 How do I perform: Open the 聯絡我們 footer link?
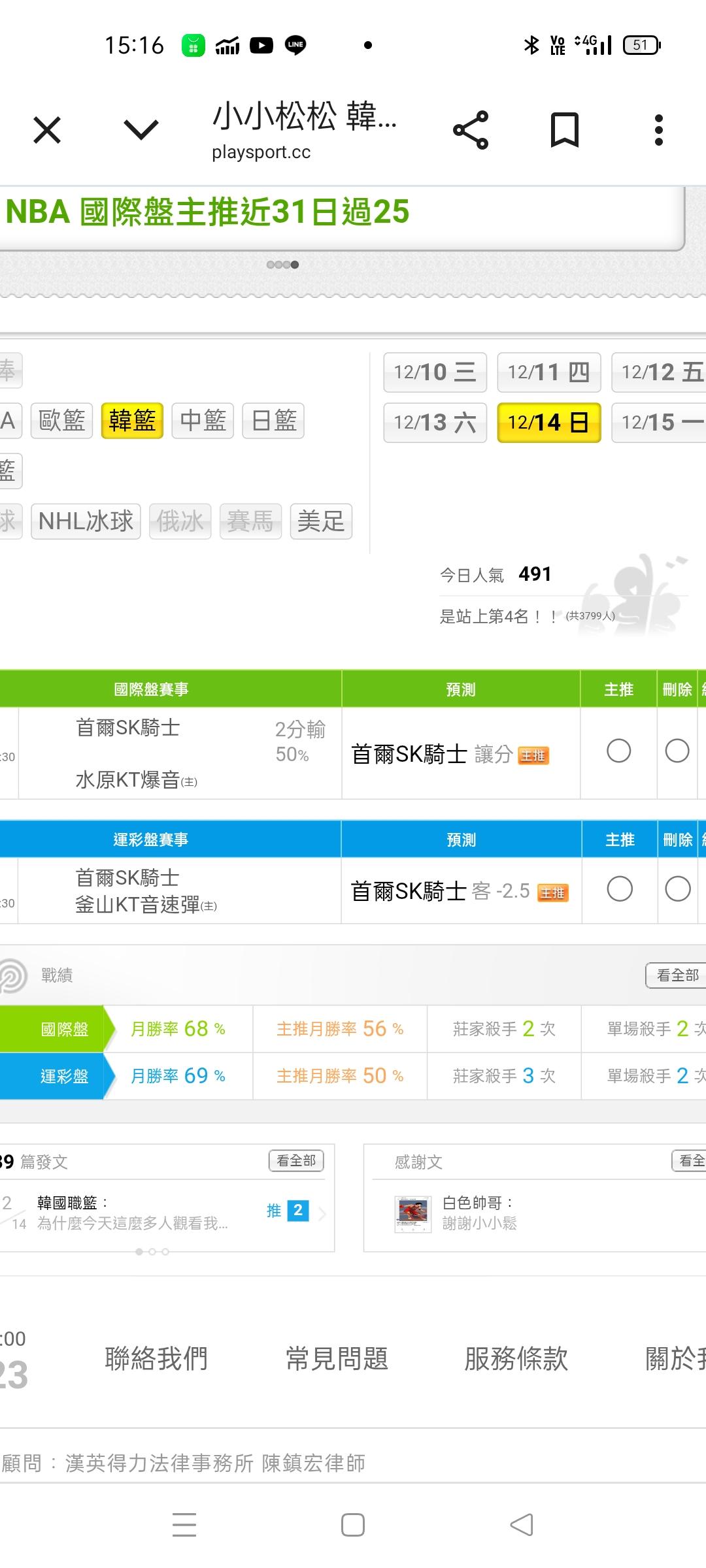click(156, 1359)
